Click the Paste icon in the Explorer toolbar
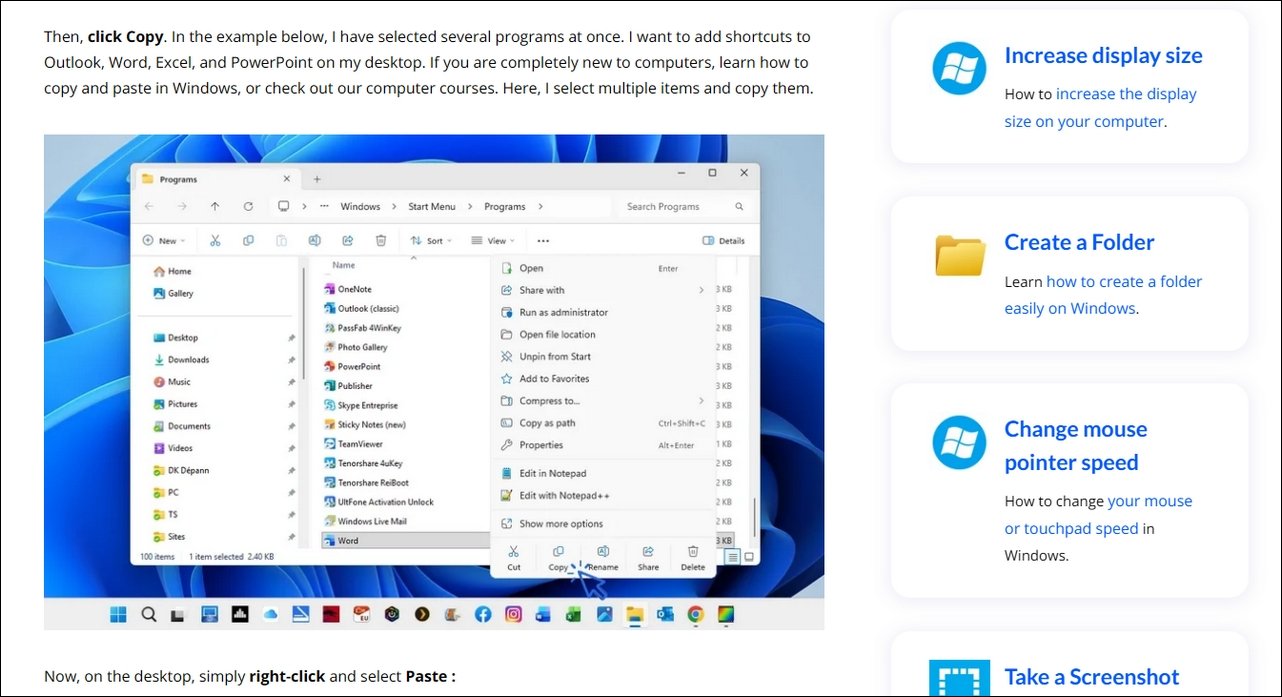The width and height of the screenshot is (1282, 697). tap(281, 240)
